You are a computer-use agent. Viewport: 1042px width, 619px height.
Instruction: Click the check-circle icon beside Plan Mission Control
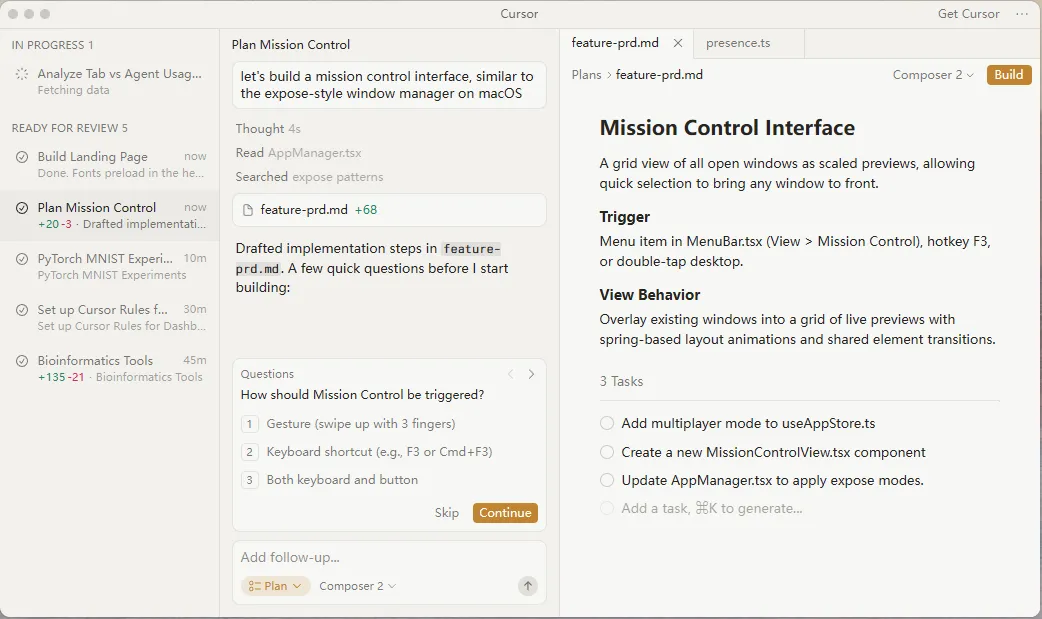coord(22,208)
